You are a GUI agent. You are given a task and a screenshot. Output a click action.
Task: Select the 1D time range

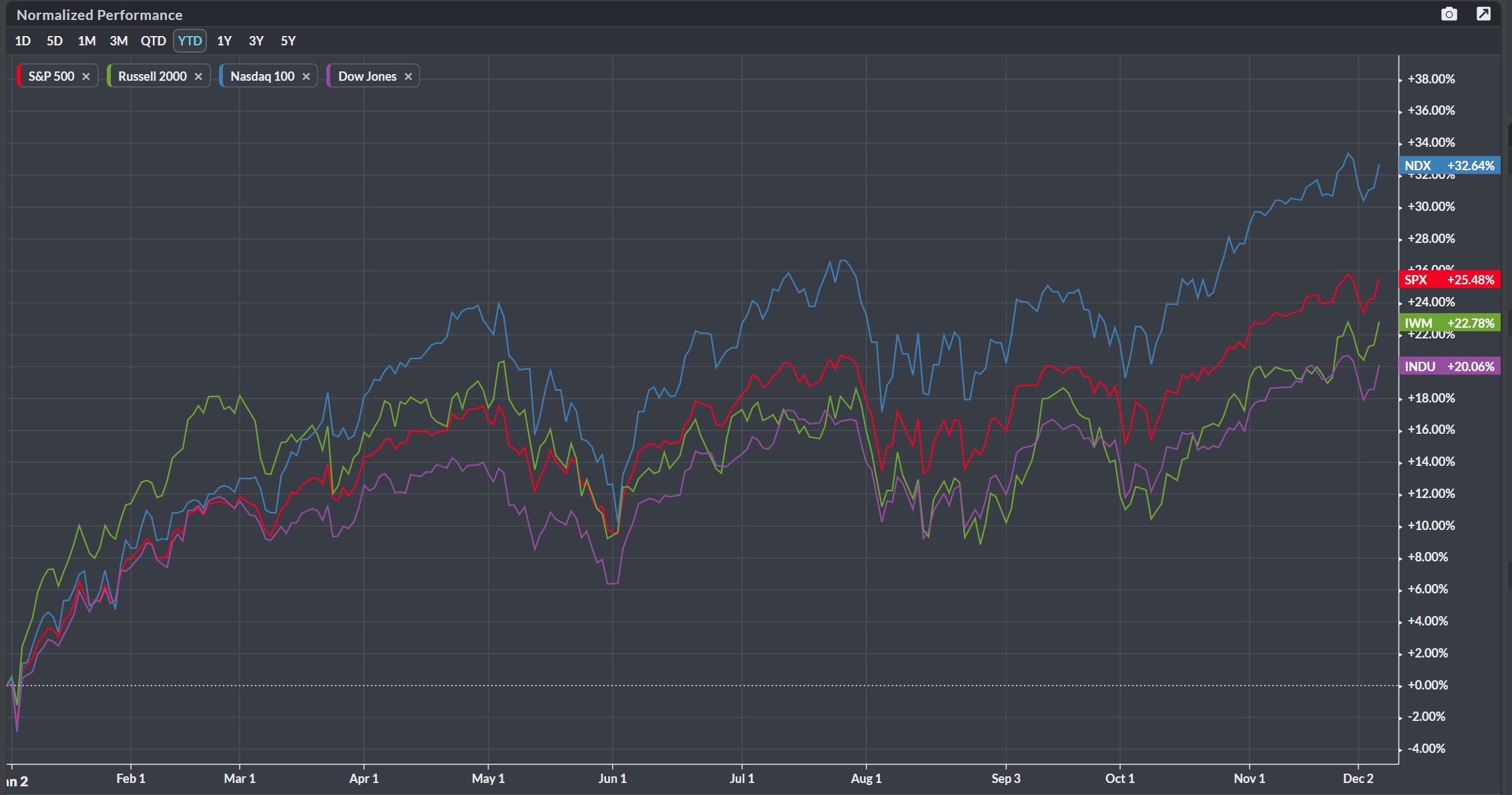click(x=23, y=41)
